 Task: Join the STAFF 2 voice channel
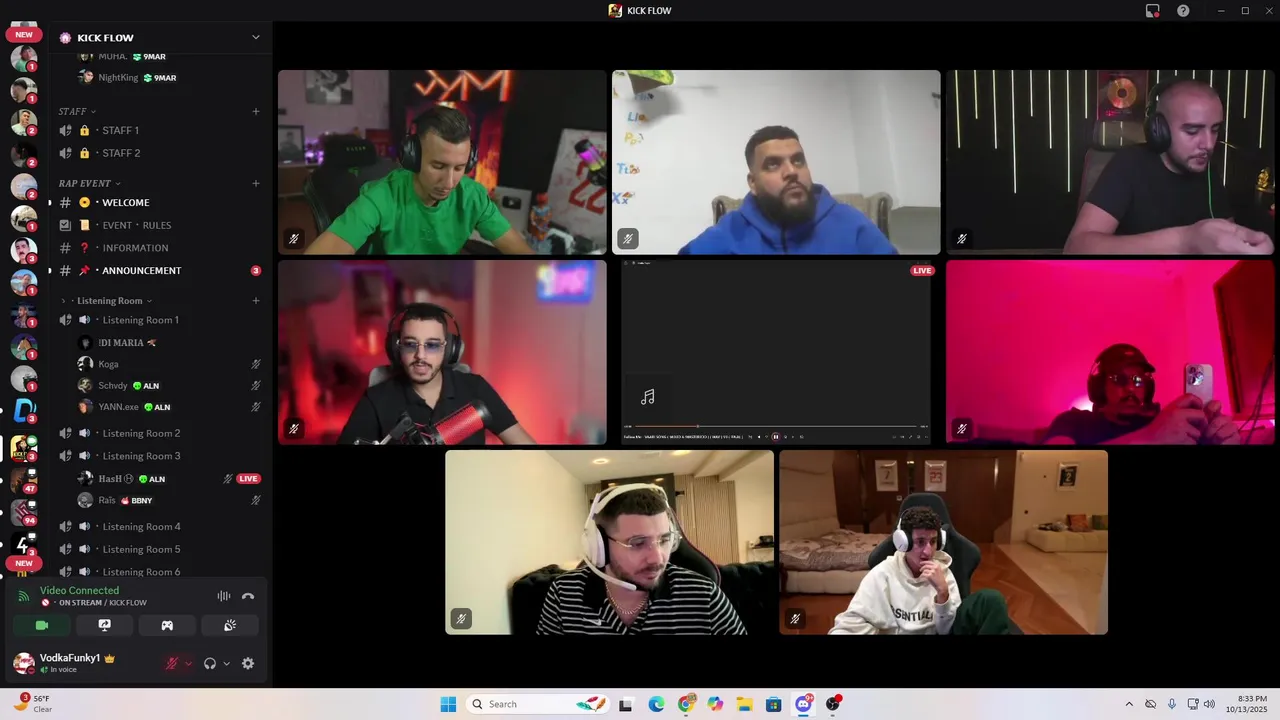click(x=159, y=153)
